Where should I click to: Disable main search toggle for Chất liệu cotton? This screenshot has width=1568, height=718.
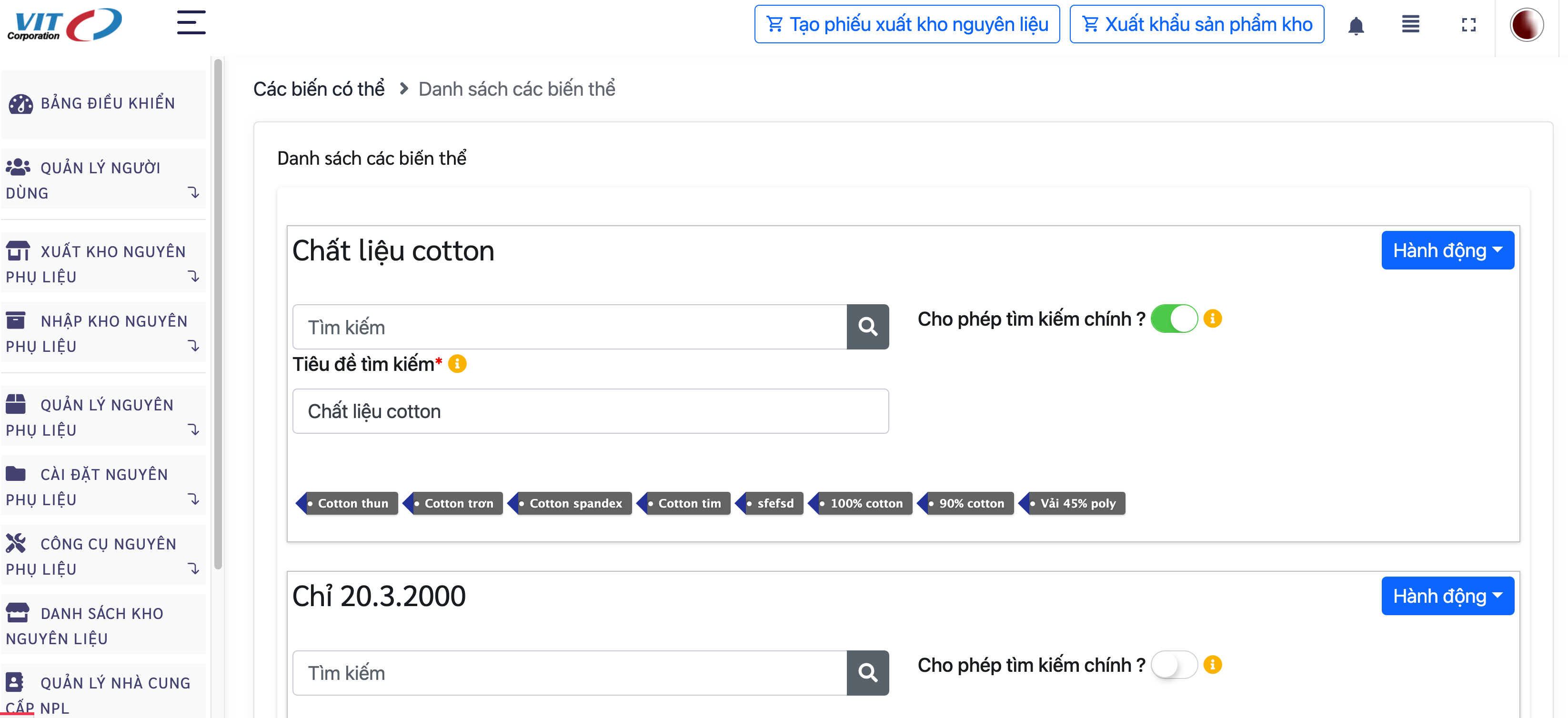[x=1174, y=319]
